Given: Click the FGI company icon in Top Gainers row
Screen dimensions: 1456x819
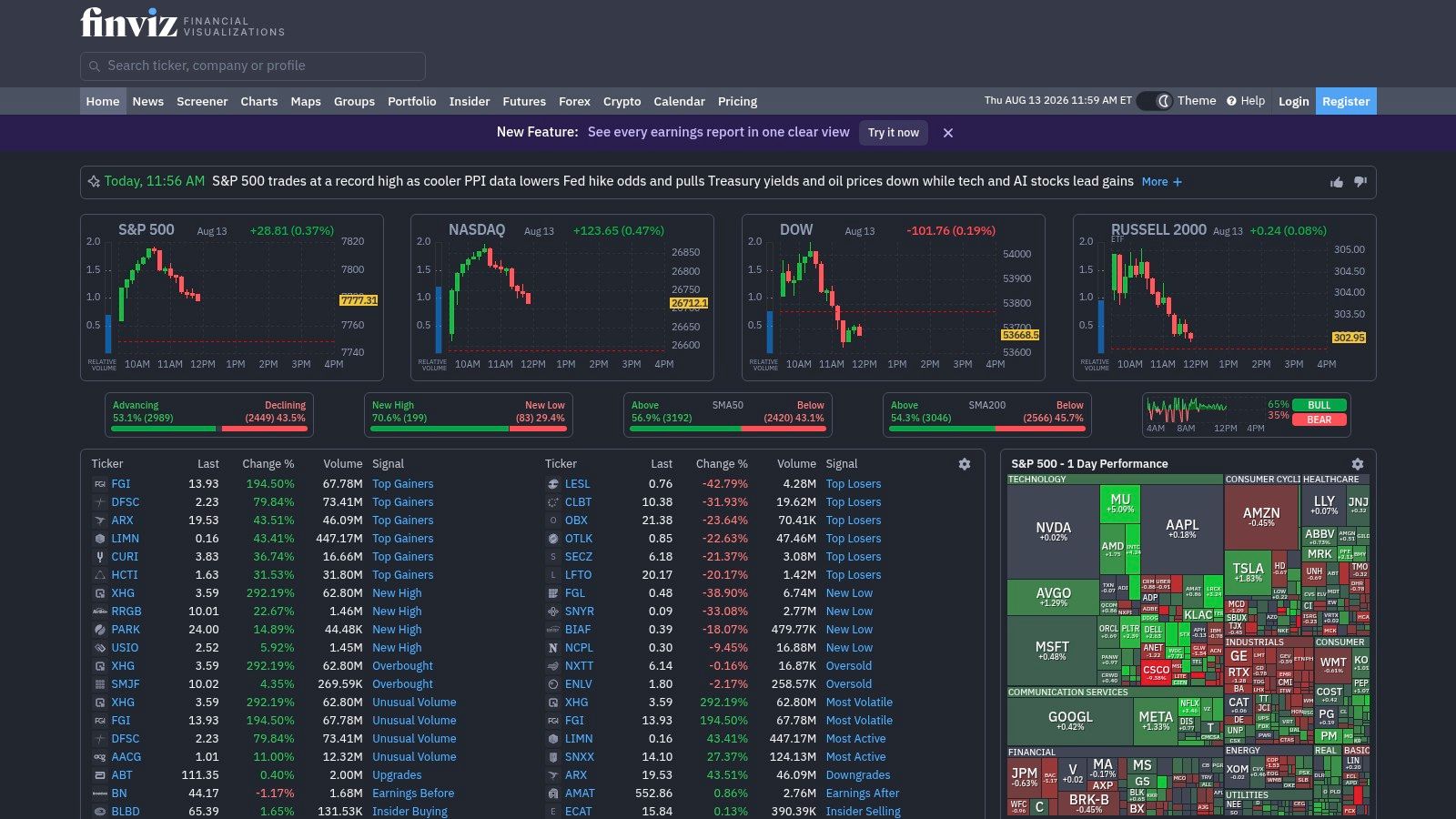Looking at the screenshot, I should point(100,484).
